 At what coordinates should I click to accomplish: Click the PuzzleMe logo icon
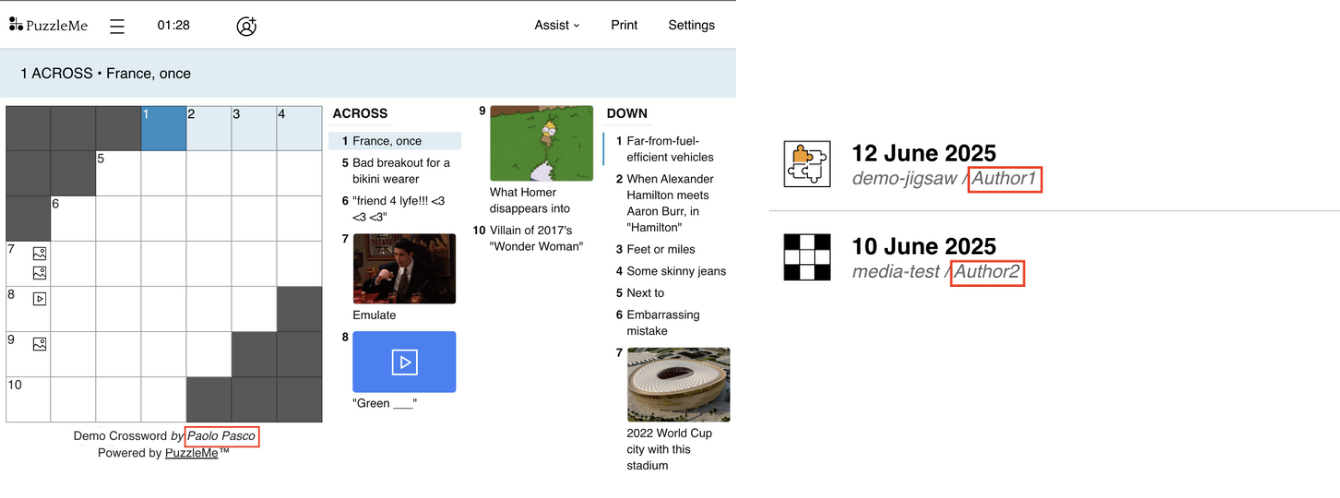coord(15,25)
